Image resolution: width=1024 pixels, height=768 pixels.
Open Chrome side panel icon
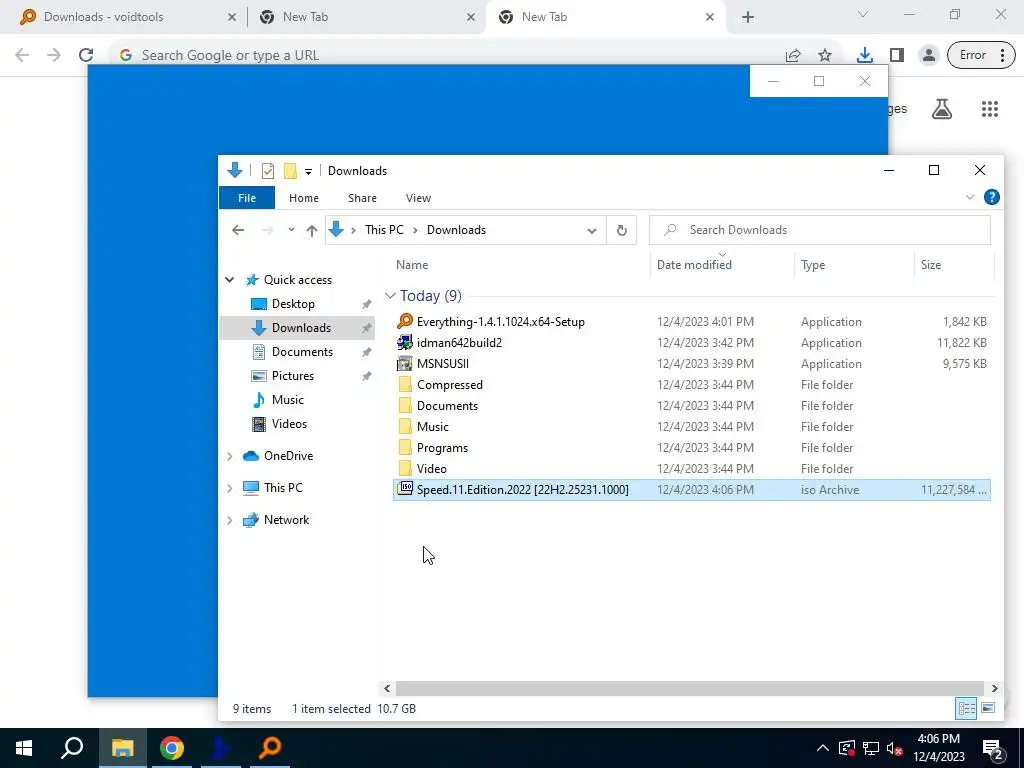coord(897,55)
